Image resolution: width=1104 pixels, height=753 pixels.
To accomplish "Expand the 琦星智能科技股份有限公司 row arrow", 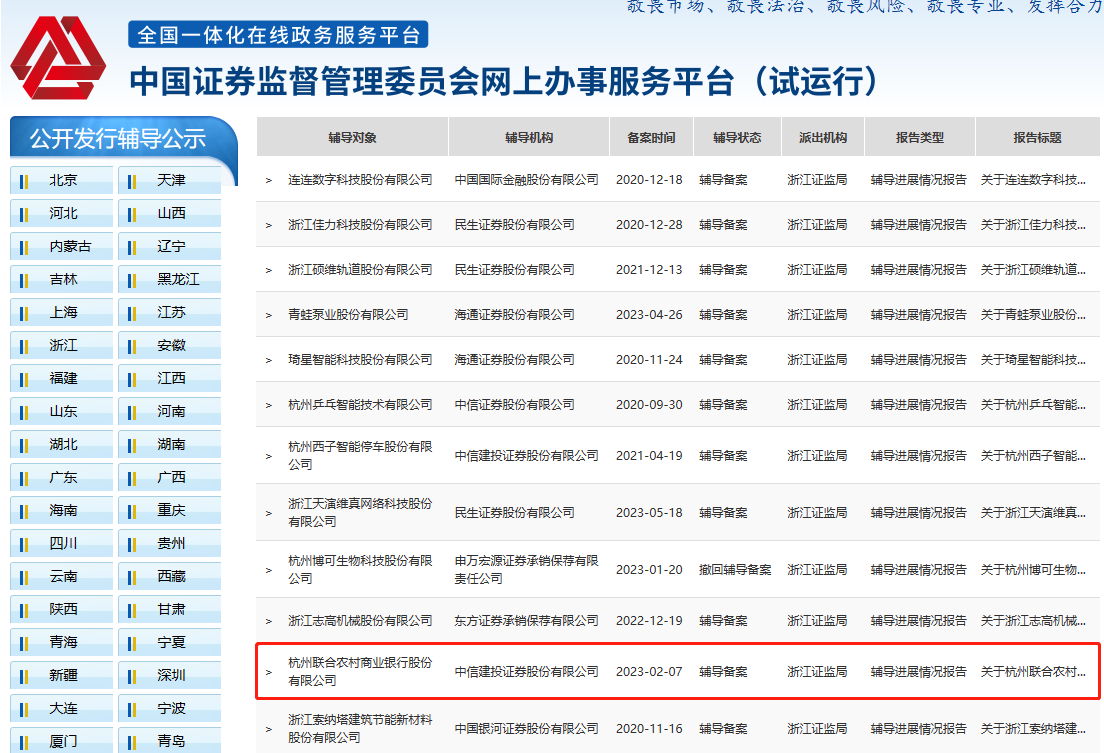I will [x=268, y=361].
